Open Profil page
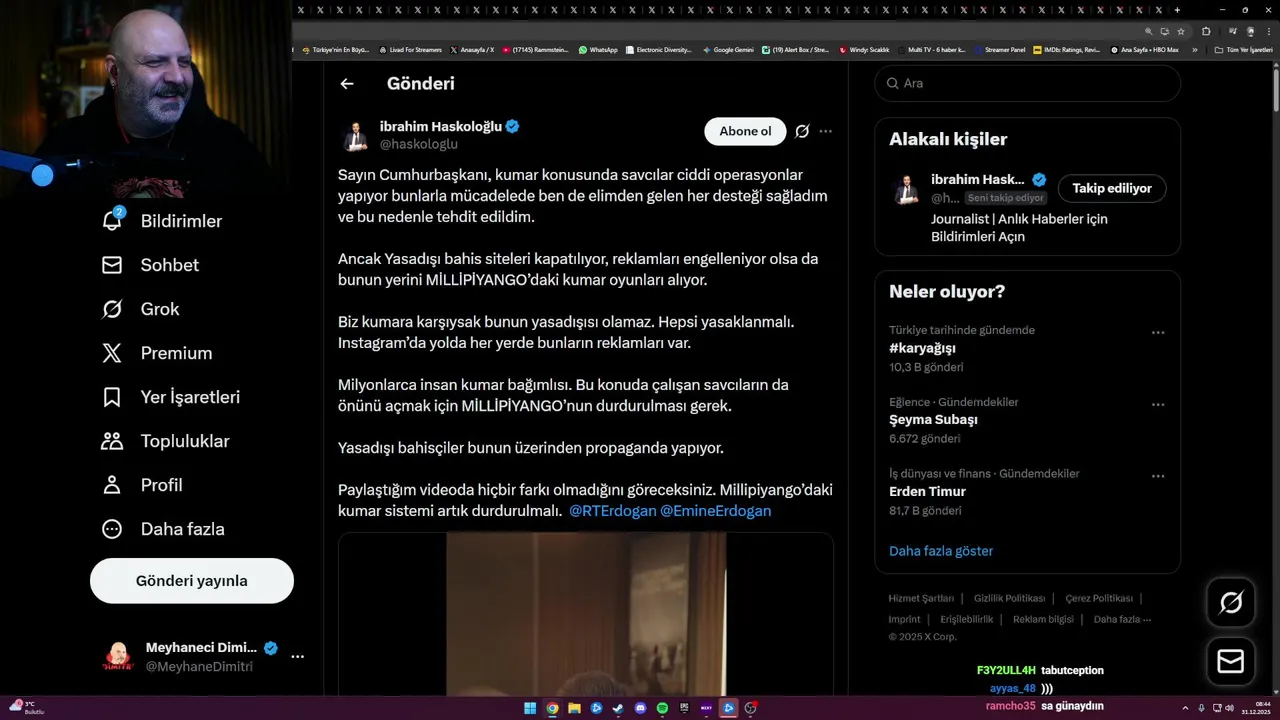The height and width of the screenshot is (720, 1280). coord(141,485)
